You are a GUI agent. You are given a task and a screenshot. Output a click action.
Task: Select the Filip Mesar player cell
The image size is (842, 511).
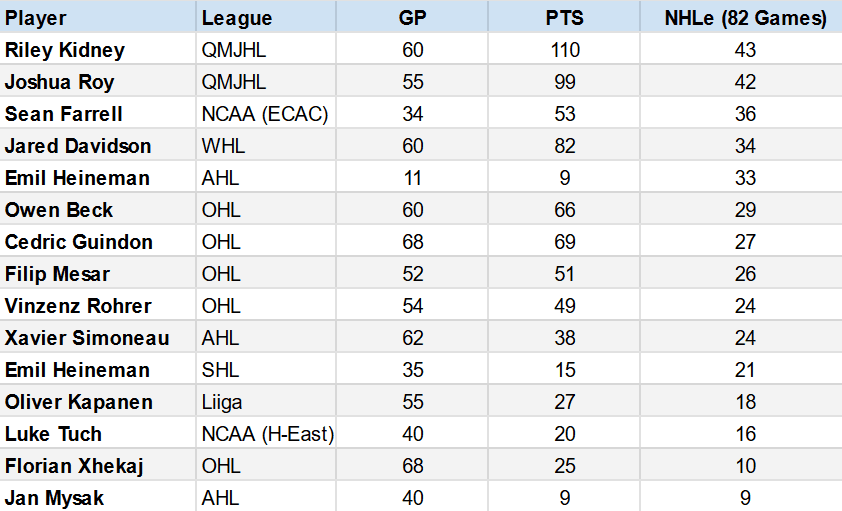98,273
